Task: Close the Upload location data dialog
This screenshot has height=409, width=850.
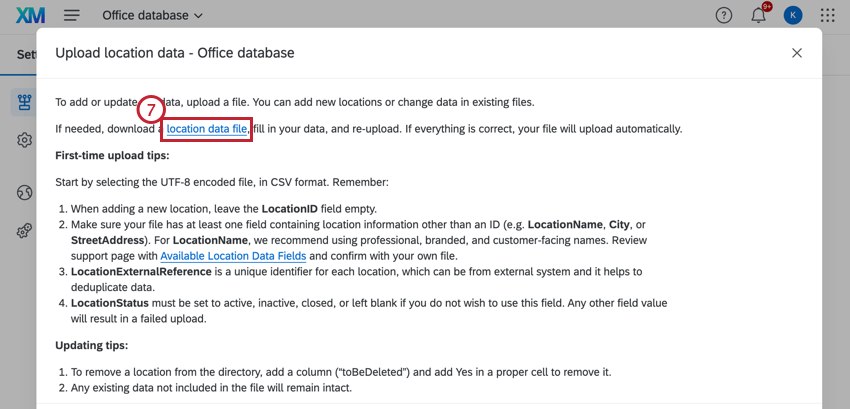Action: [797, 53]
